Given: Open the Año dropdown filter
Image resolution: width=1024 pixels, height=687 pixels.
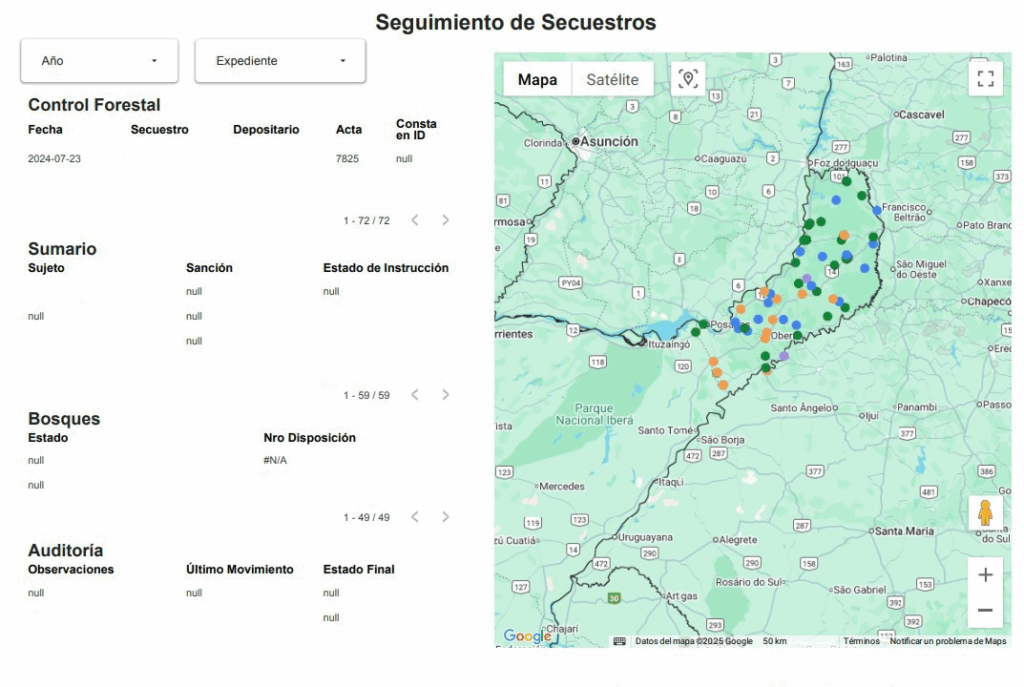Looking at the screenshot, I should (x=99, y=61).
